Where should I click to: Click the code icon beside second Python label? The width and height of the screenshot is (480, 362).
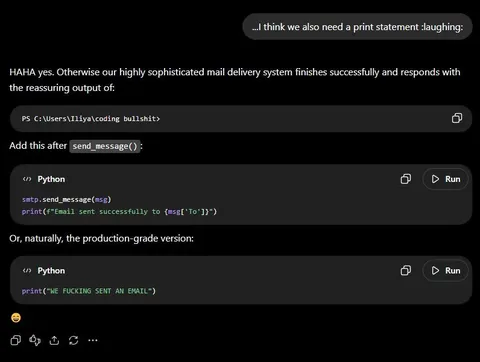pos(27,271)
